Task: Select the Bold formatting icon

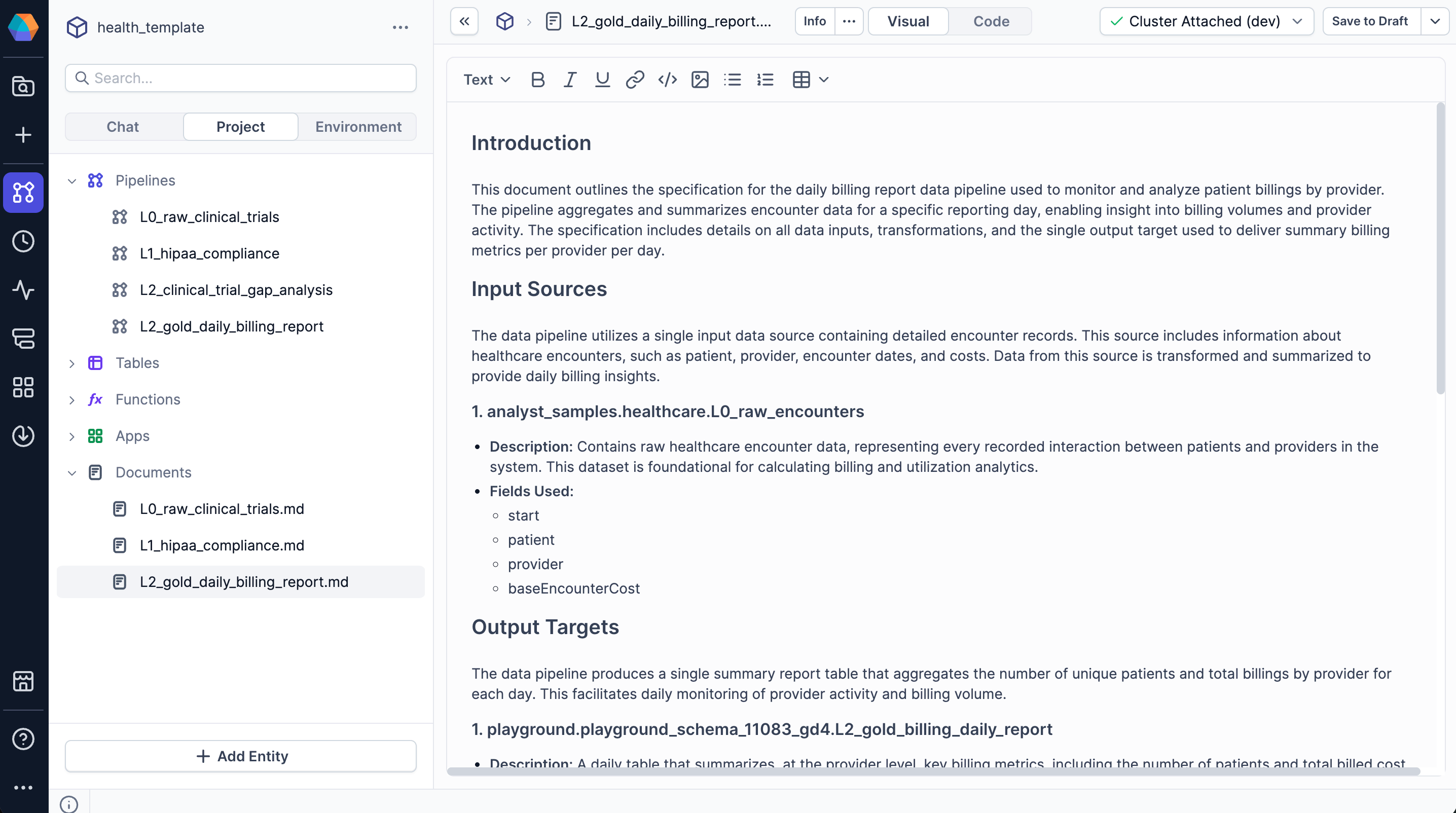Action: (x=537, y=80)
